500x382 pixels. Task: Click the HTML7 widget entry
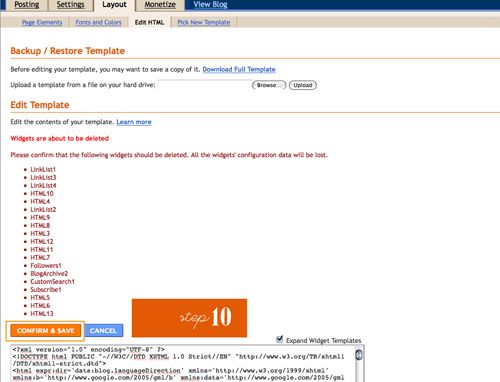pyautogui.click(x=40, y=257)
